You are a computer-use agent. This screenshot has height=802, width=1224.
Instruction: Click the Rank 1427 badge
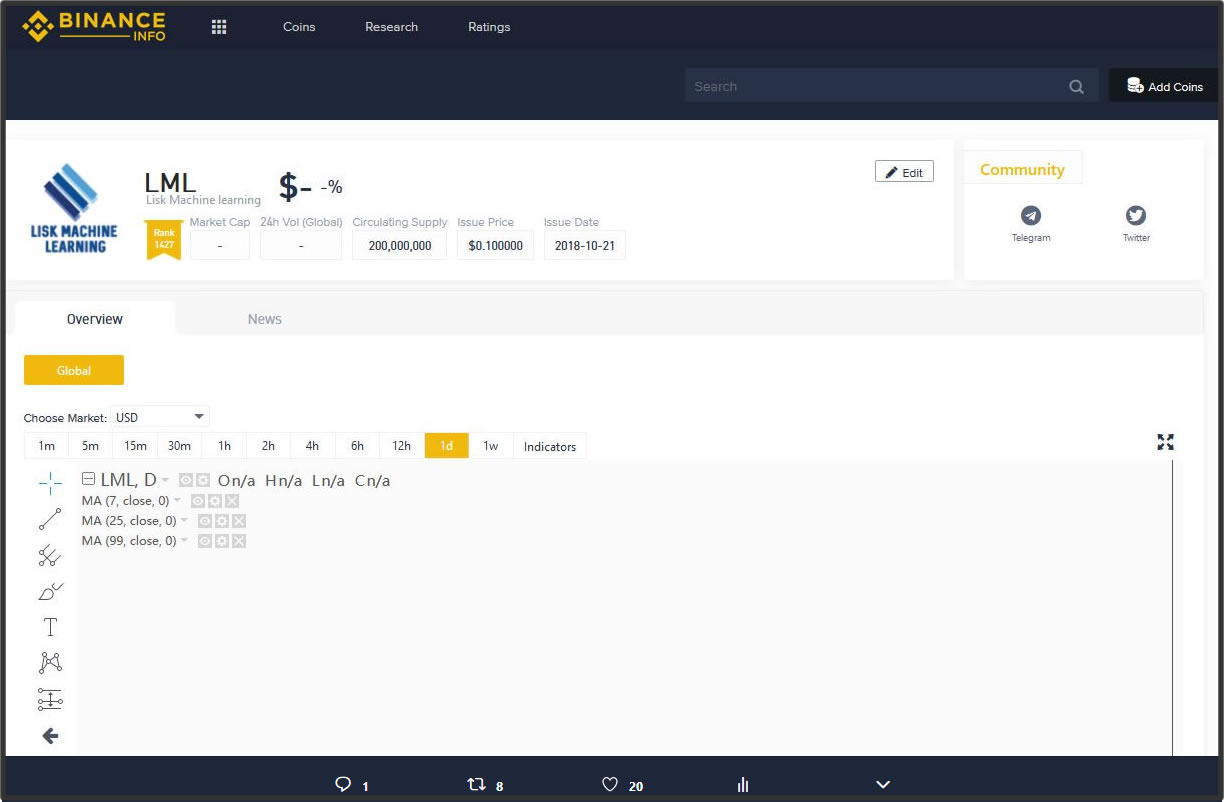click(164, 240)
